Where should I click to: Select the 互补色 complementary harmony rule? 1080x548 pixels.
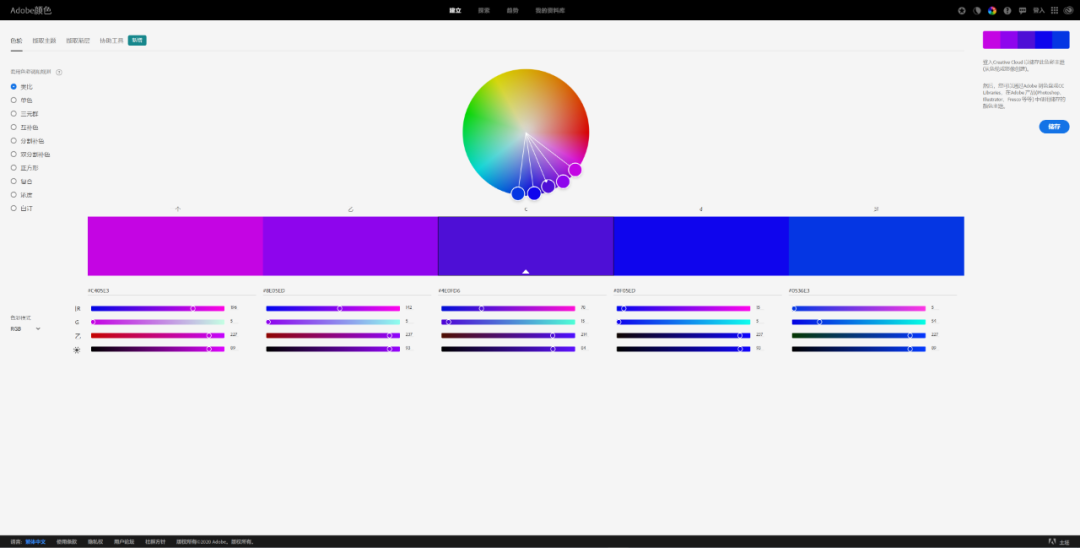click(24, 127)
